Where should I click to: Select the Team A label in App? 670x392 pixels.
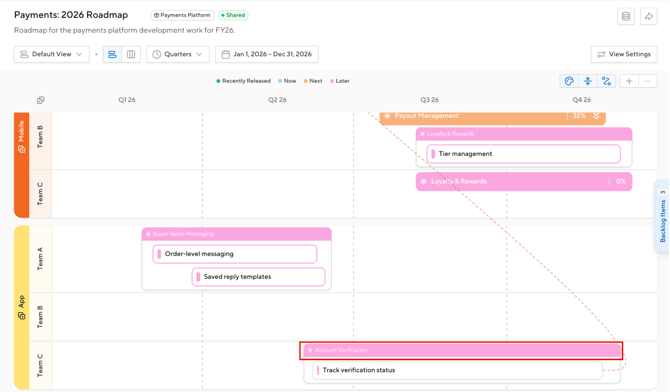tap(40, 259)
